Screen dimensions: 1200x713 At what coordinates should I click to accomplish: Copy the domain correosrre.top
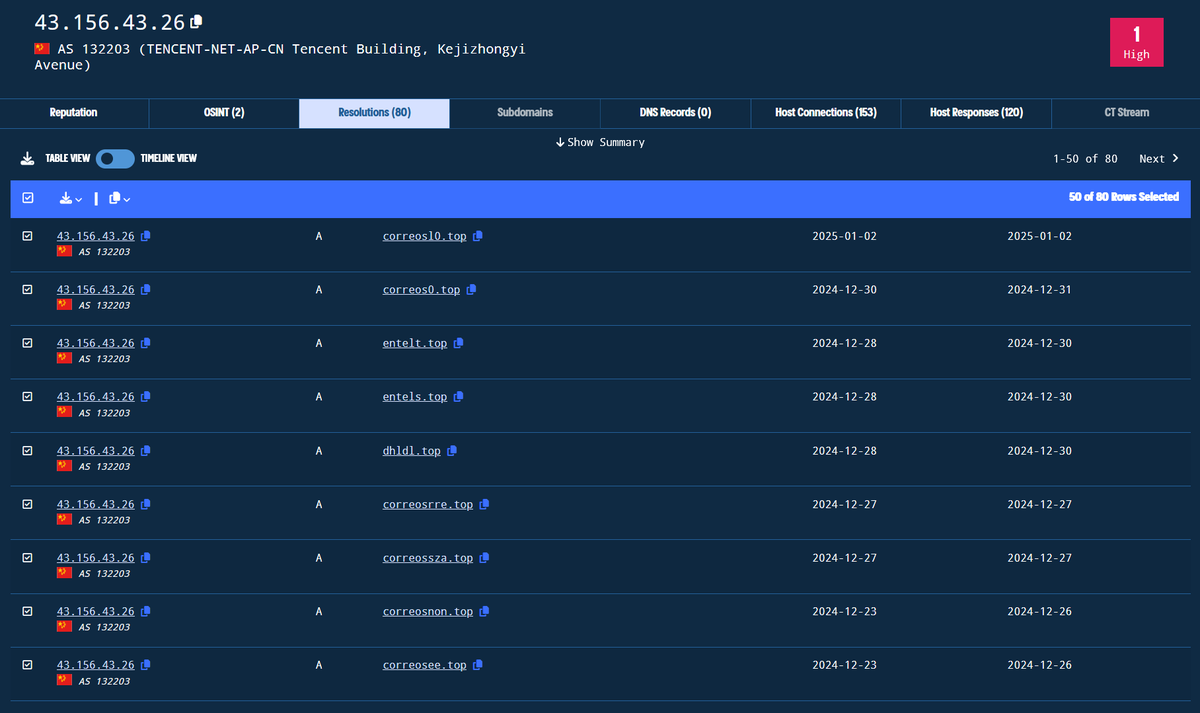tap(484, 505)
